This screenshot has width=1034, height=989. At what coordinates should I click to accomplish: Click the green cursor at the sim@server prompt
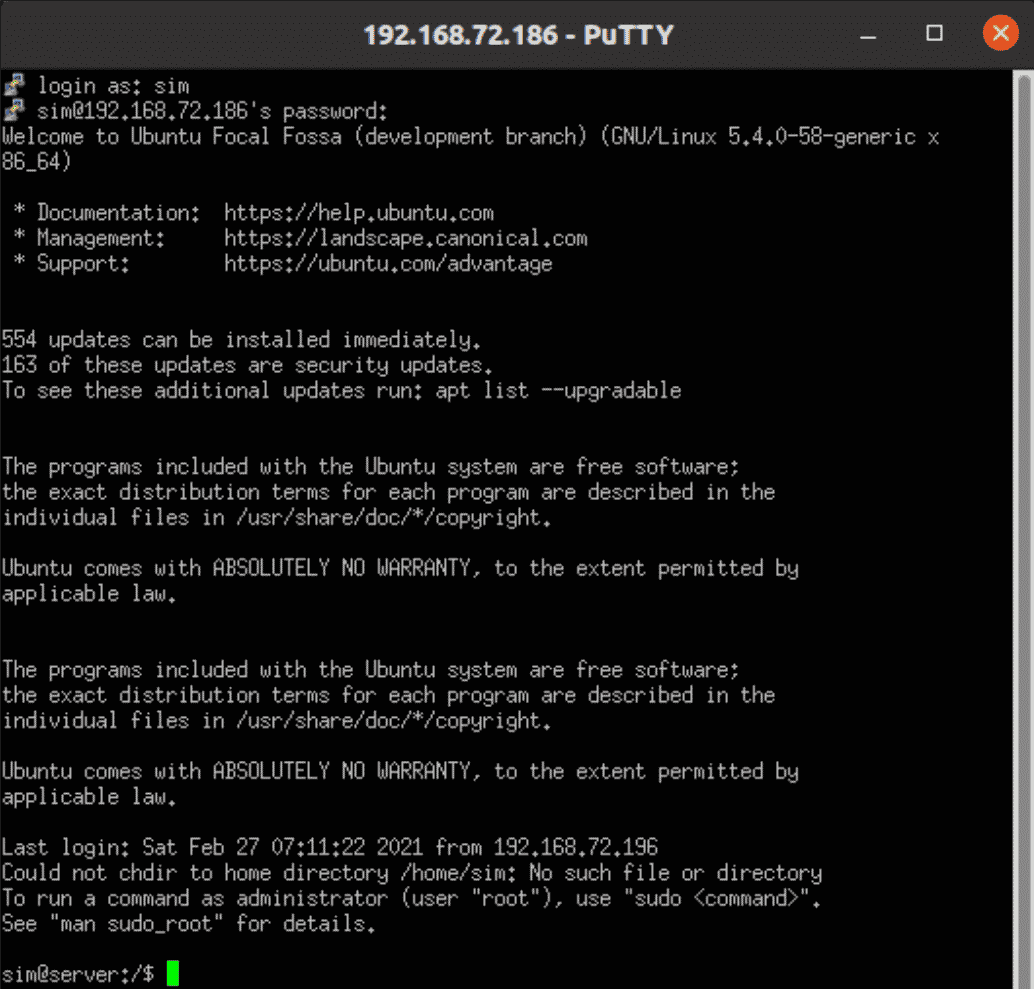(x=173, y=973)
